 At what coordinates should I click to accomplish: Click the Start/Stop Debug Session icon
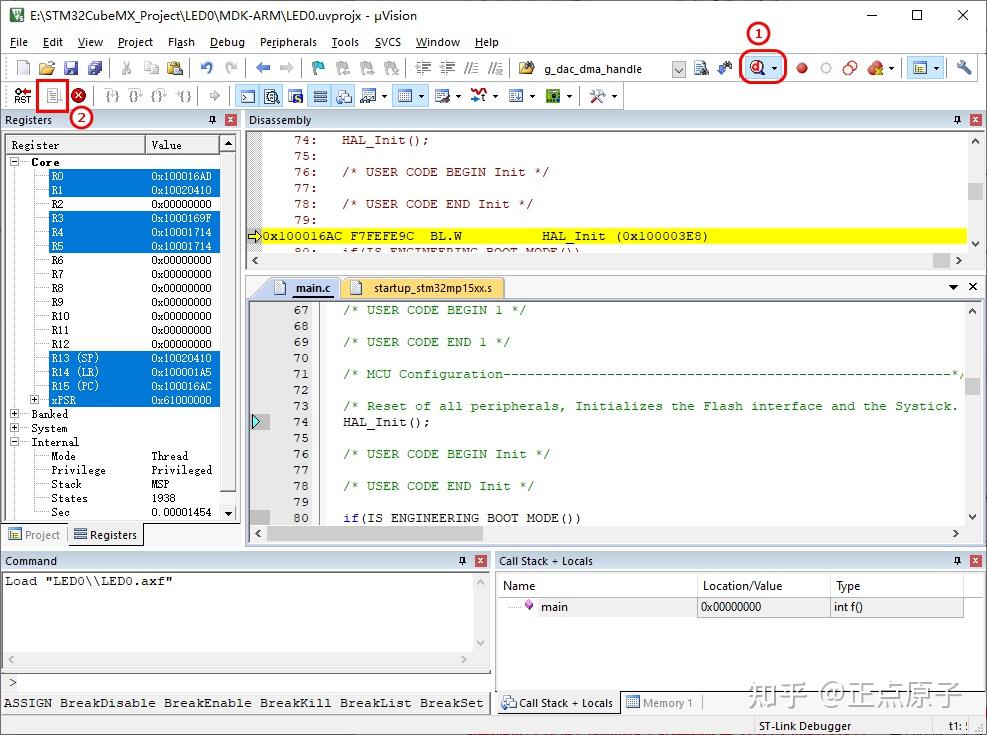(x=757, y=68)
